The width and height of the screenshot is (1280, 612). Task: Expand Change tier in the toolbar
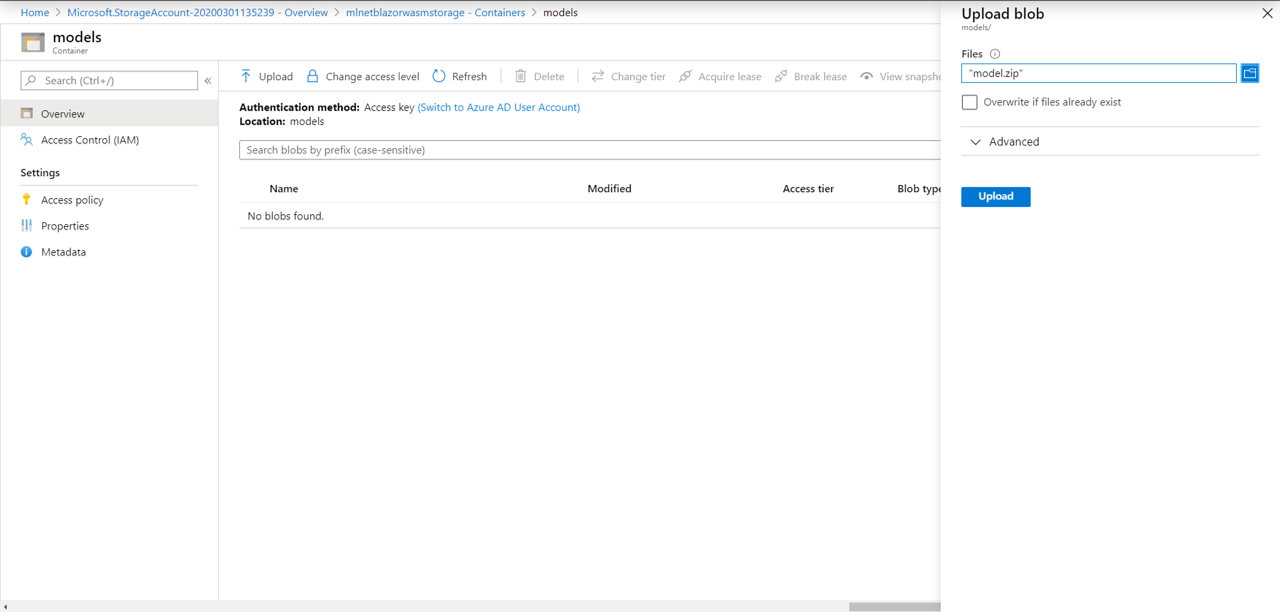click(598, 76)
